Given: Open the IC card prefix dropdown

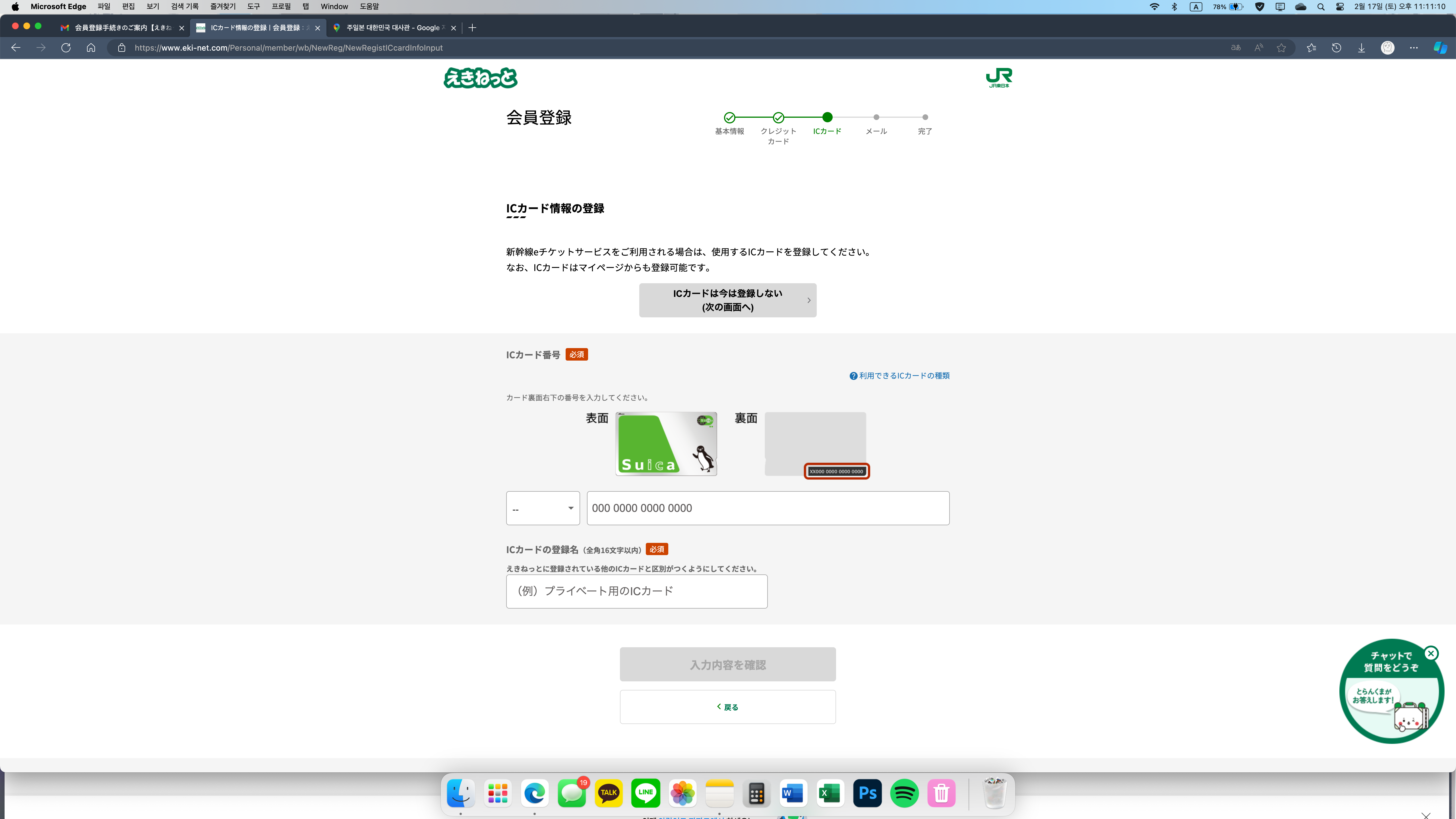Looking at the screenshot, I should (543, 508).
